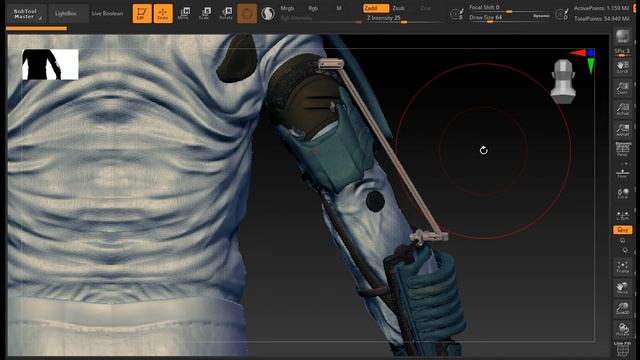Click the Frame mesh icon
This screenshot has width=640, height=360.
[622, 267]
